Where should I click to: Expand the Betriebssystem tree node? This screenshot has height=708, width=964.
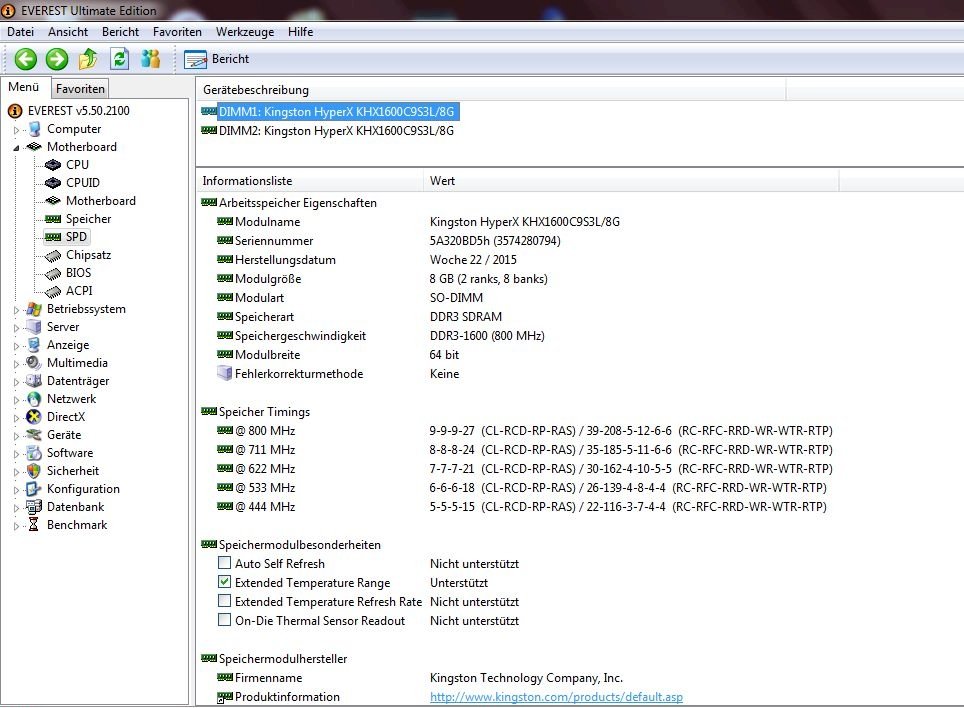click(x=16, y=310)
